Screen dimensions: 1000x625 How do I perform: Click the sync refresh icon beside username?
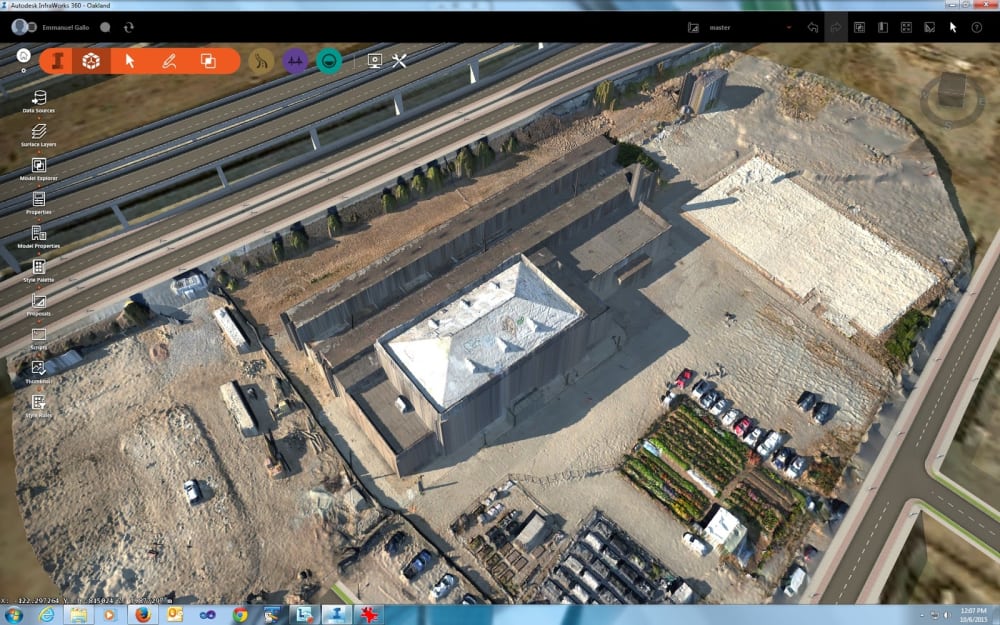point(129,28)
